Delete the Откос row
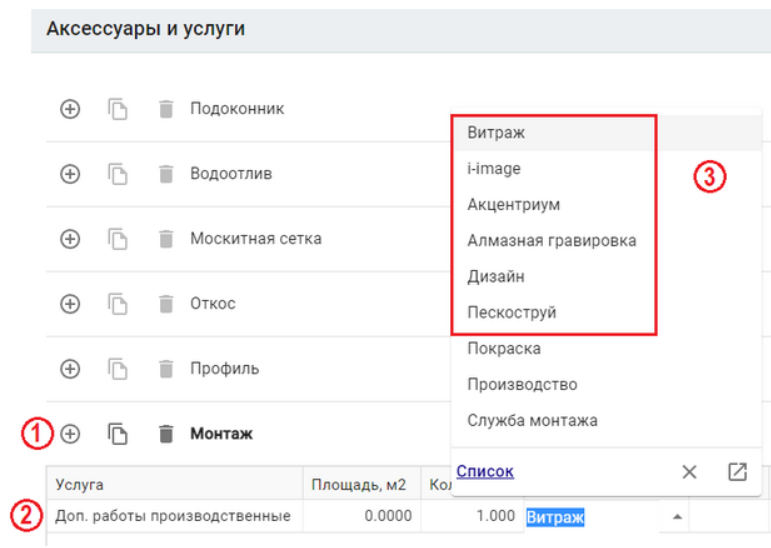Viewport: 771px width, 548px height. [166, 304]
